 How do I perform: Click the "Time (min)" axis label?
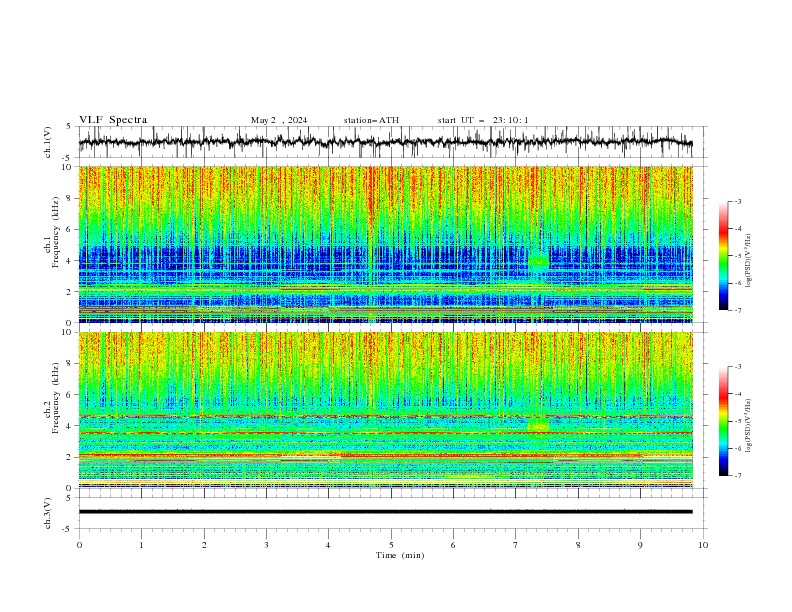pyautogui.click(x=400, y=555)
